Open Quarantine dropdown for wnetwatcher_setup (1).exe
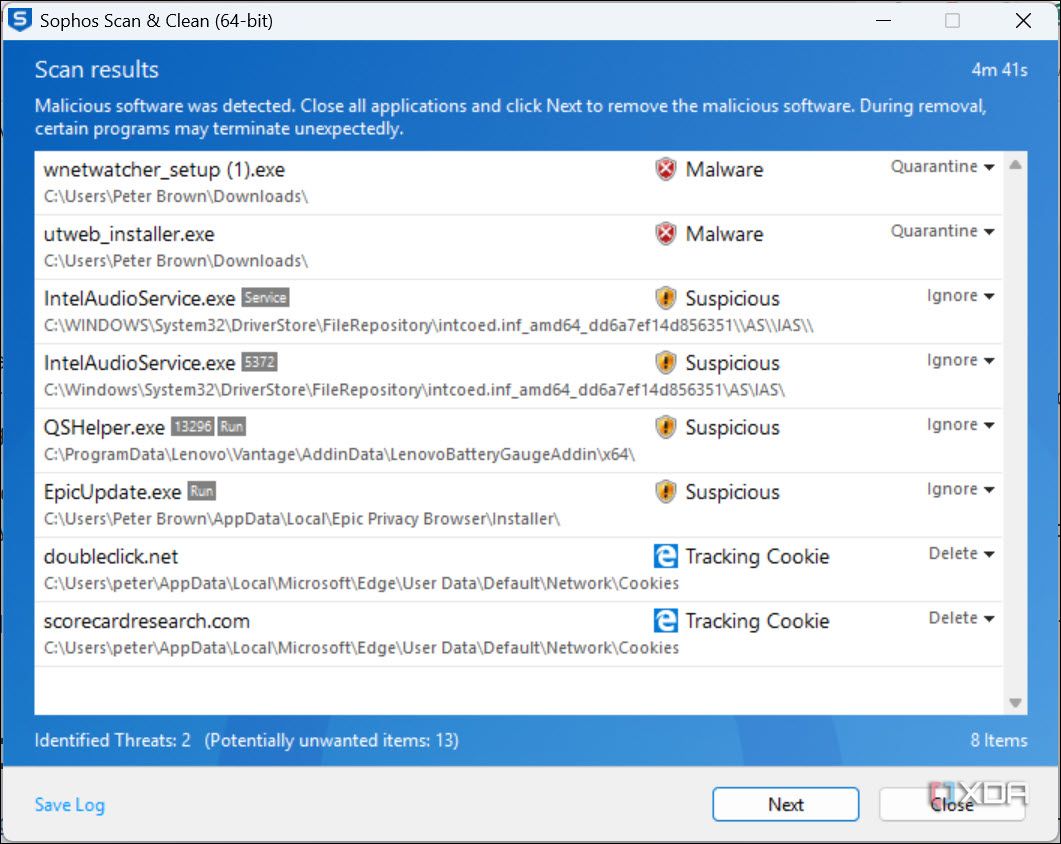Screen dimensions: 1061x844 point(942,166)
